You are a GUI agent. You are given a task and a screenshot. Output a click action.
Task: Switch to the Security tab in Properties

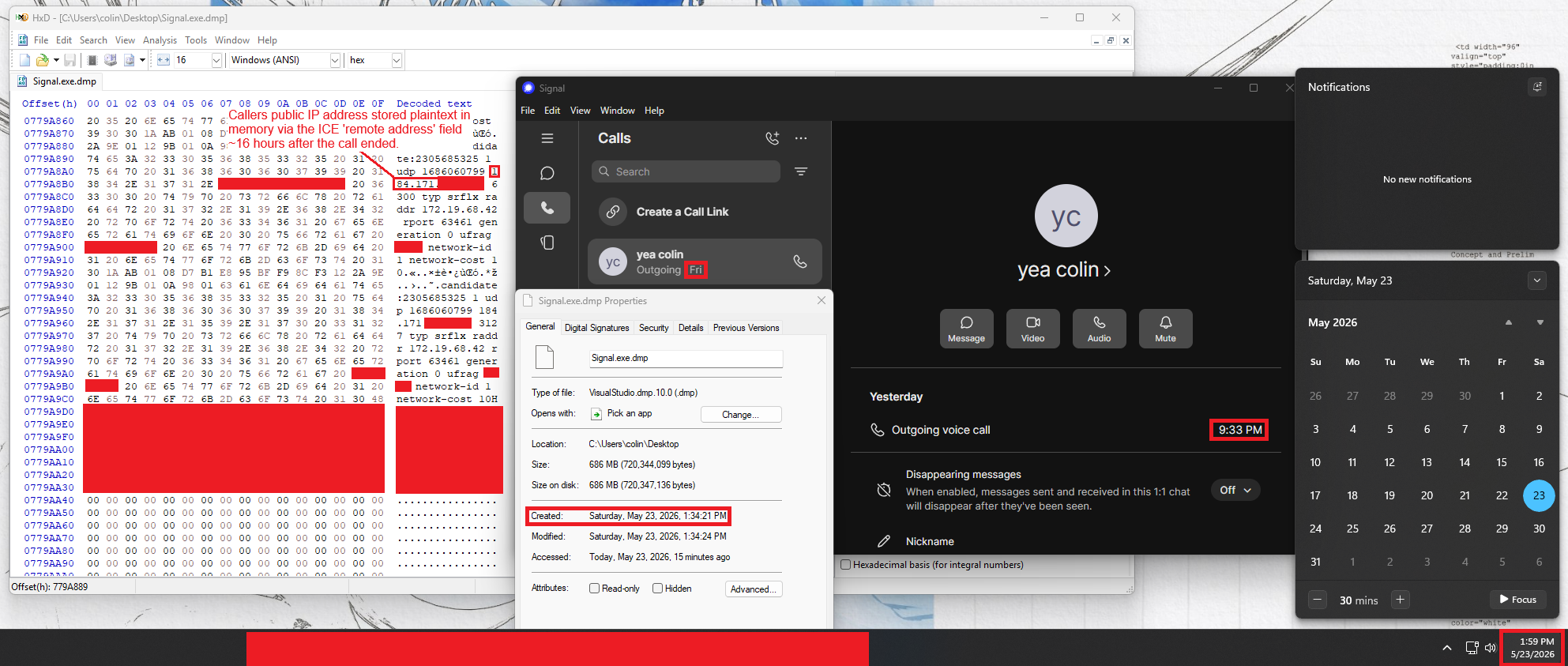[653, 328]
